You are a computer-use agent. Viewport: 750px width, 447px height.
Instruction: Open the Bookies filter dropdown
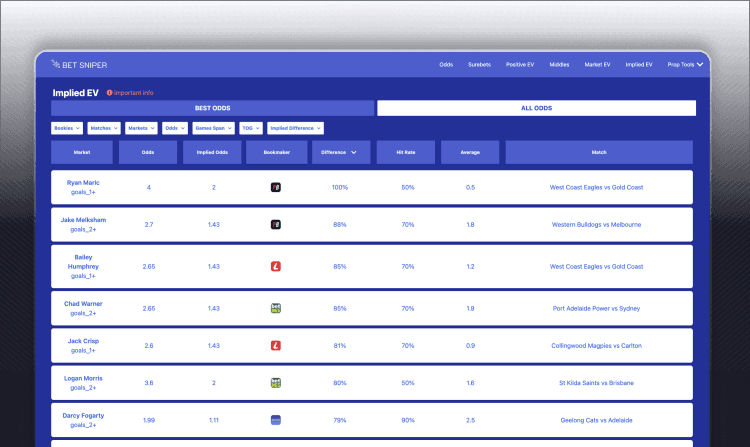[x=67, y=128]
